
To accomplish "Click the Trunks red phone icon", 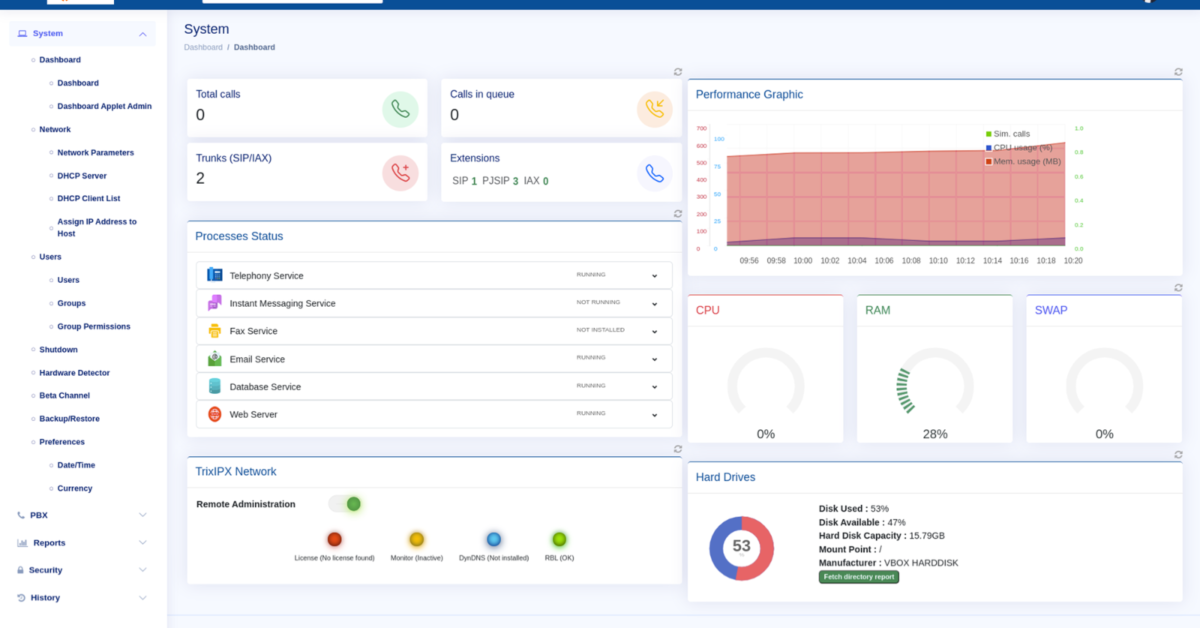I will (400, 173).
